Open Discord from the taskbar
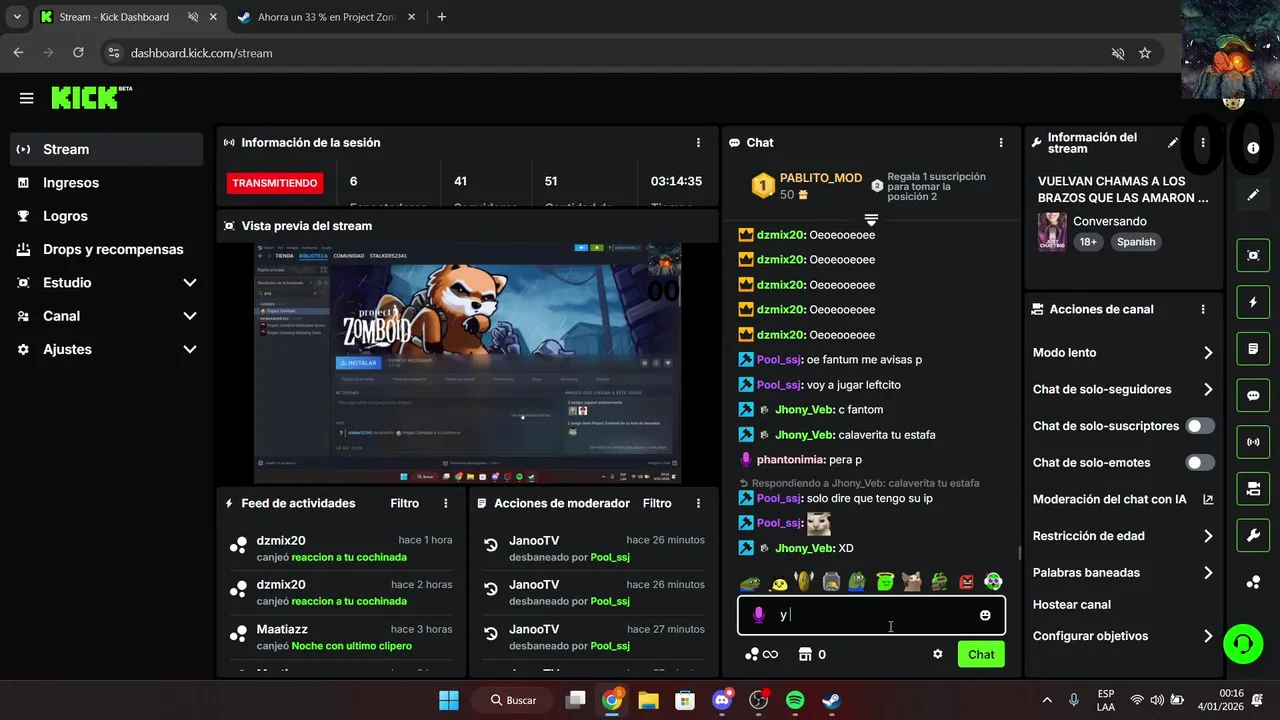This screenshot has height=720, width=1280. (x=722, y=700)
